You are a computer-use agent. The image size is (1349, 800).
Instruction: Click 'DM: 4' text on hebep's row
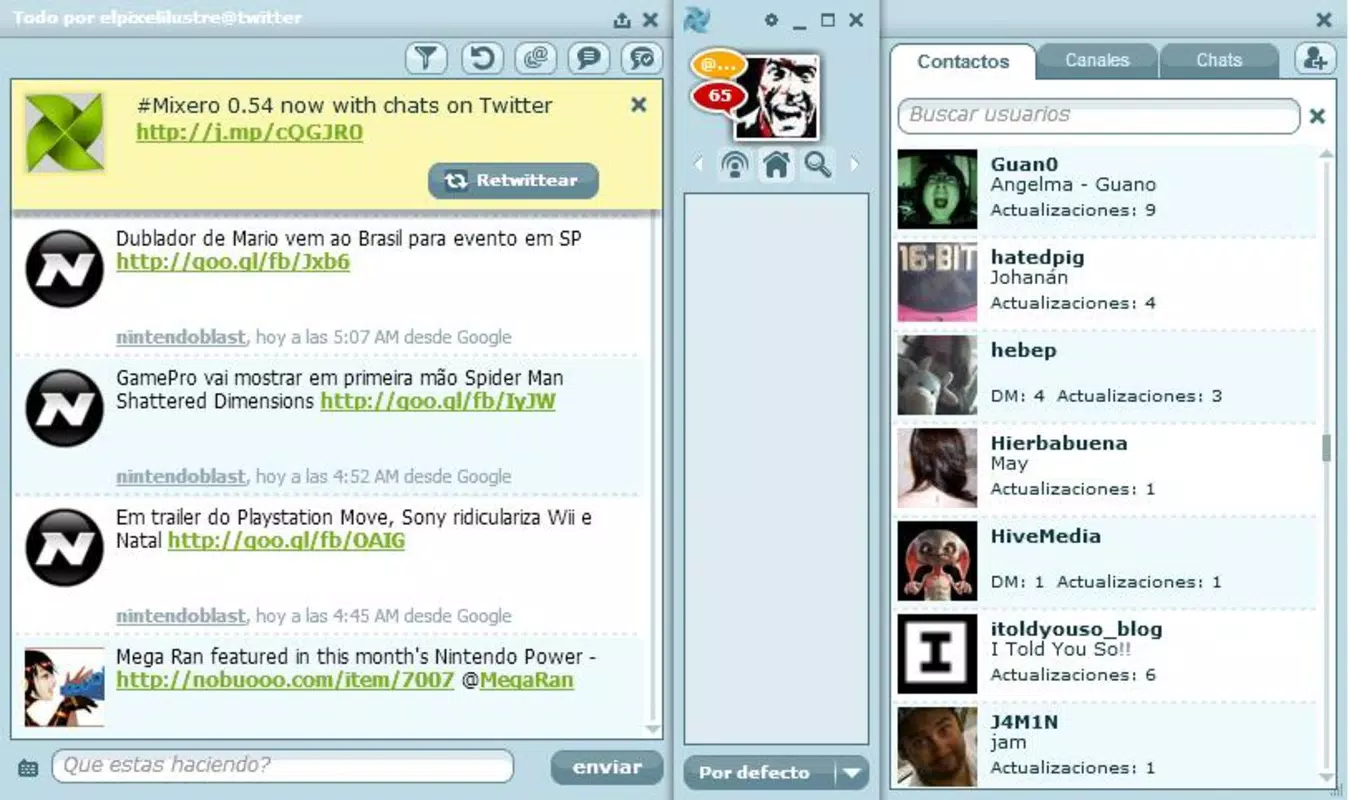pos(1018,396)
